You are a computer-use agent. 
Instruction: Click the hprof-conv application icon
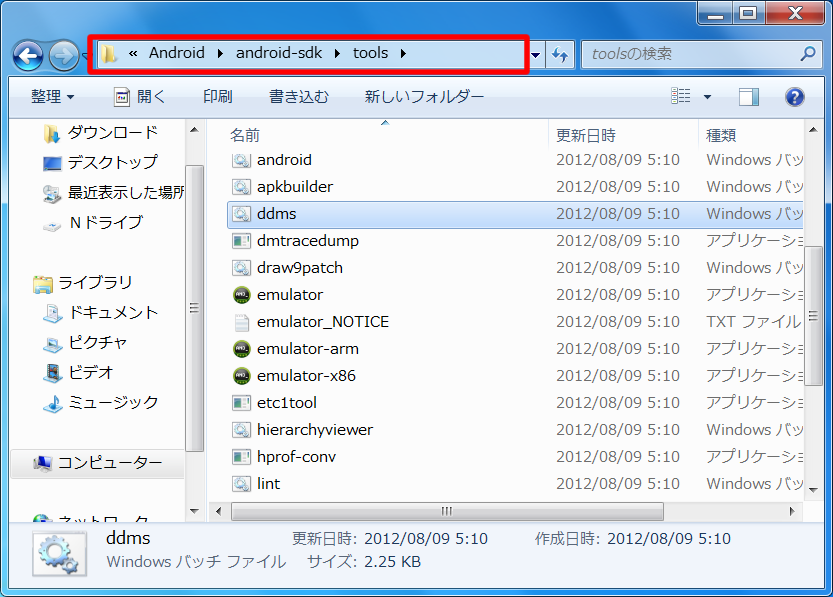[241, 457]
